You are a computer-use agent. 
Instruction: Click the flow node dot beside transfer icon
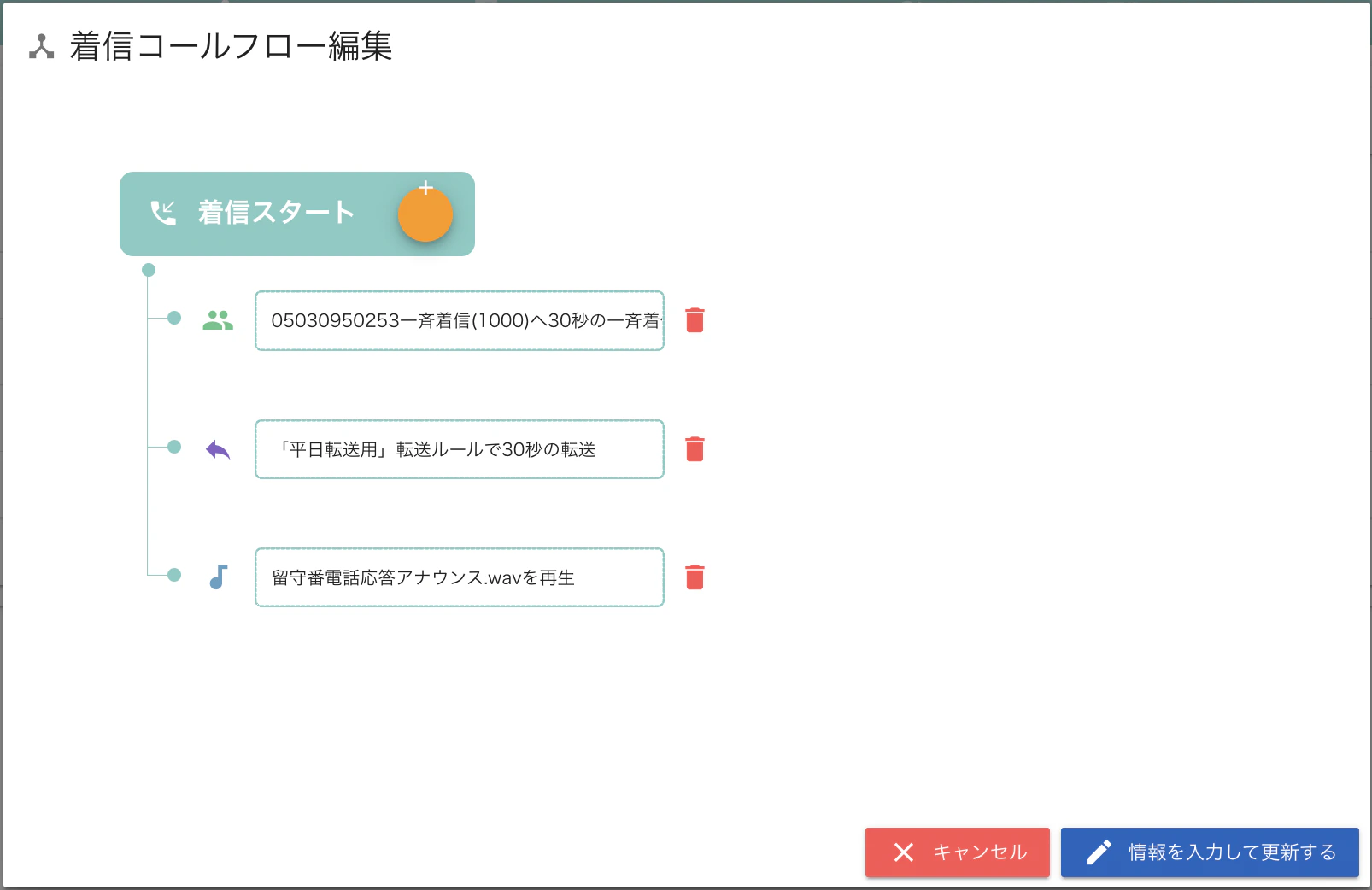point(174,447)
